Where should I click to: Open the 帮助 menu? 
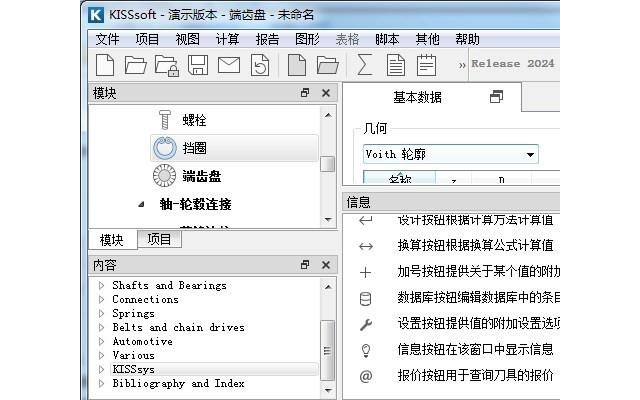point(467,39)
